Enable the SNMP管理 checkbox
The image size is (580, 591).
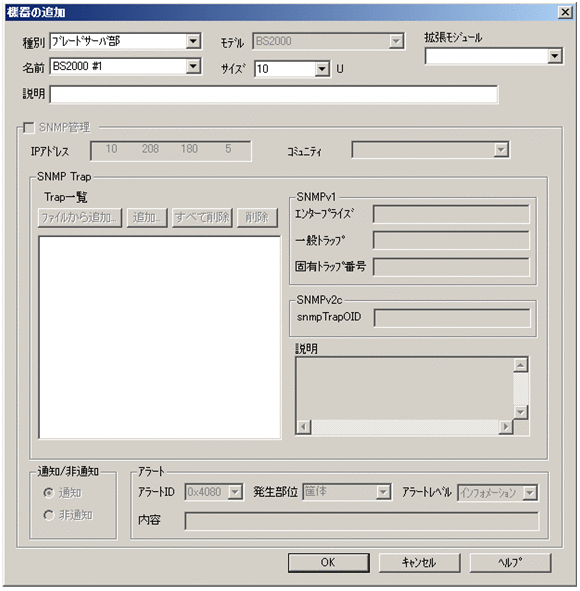pyautogui.click(x=29, y=127)
